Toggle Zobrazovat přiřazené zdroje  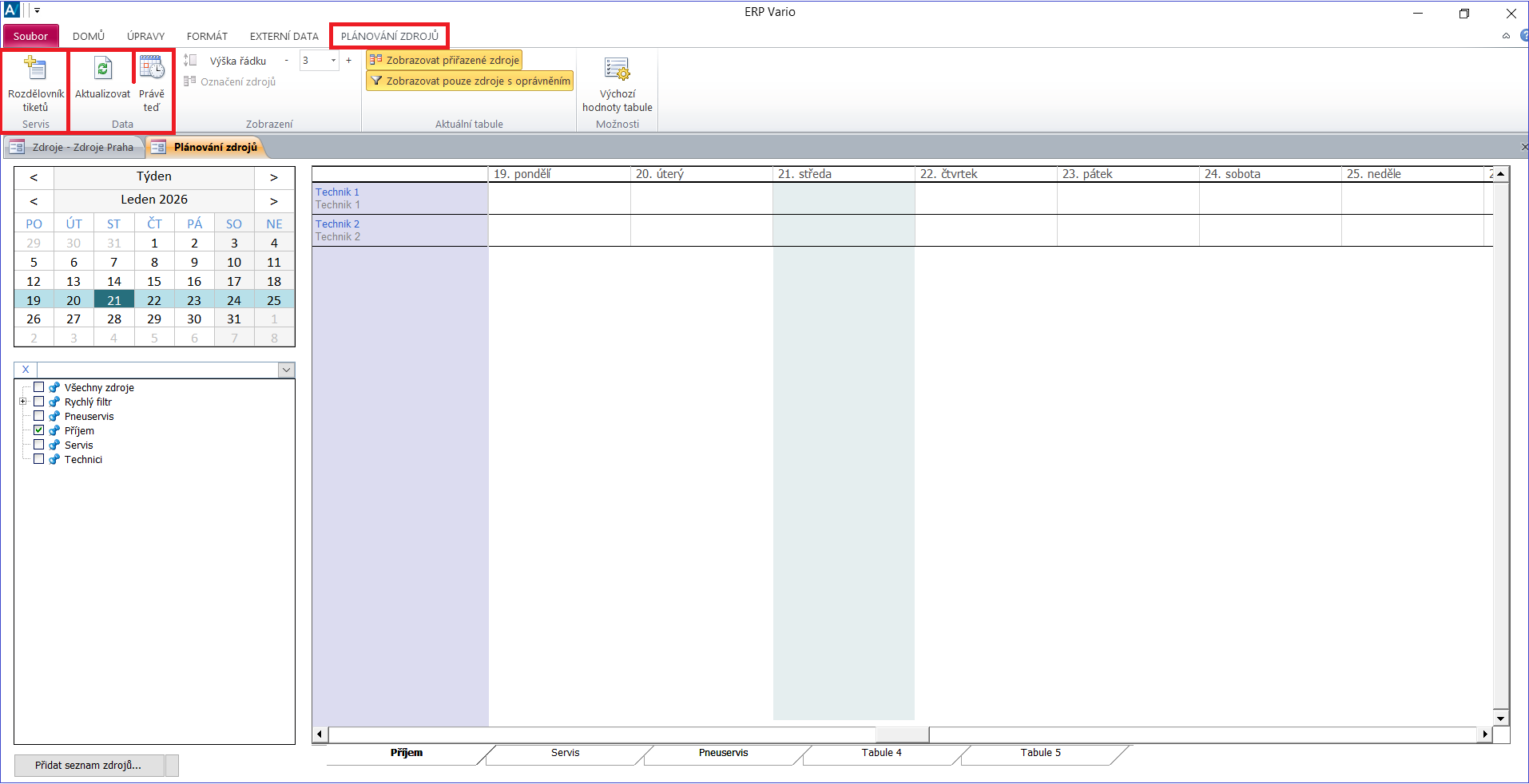[x=444, y=60]
